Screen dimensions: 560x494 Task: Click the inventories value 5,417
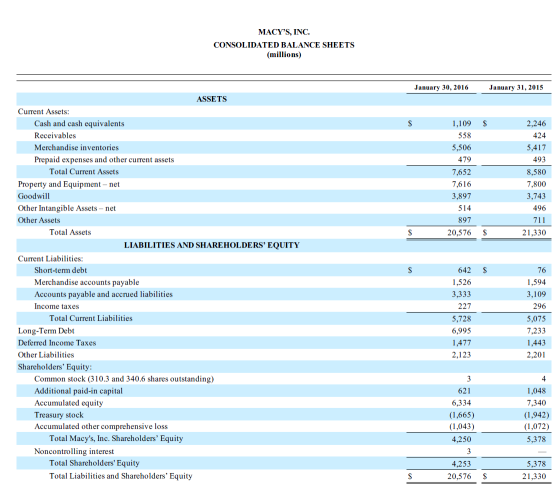point(536,148)
